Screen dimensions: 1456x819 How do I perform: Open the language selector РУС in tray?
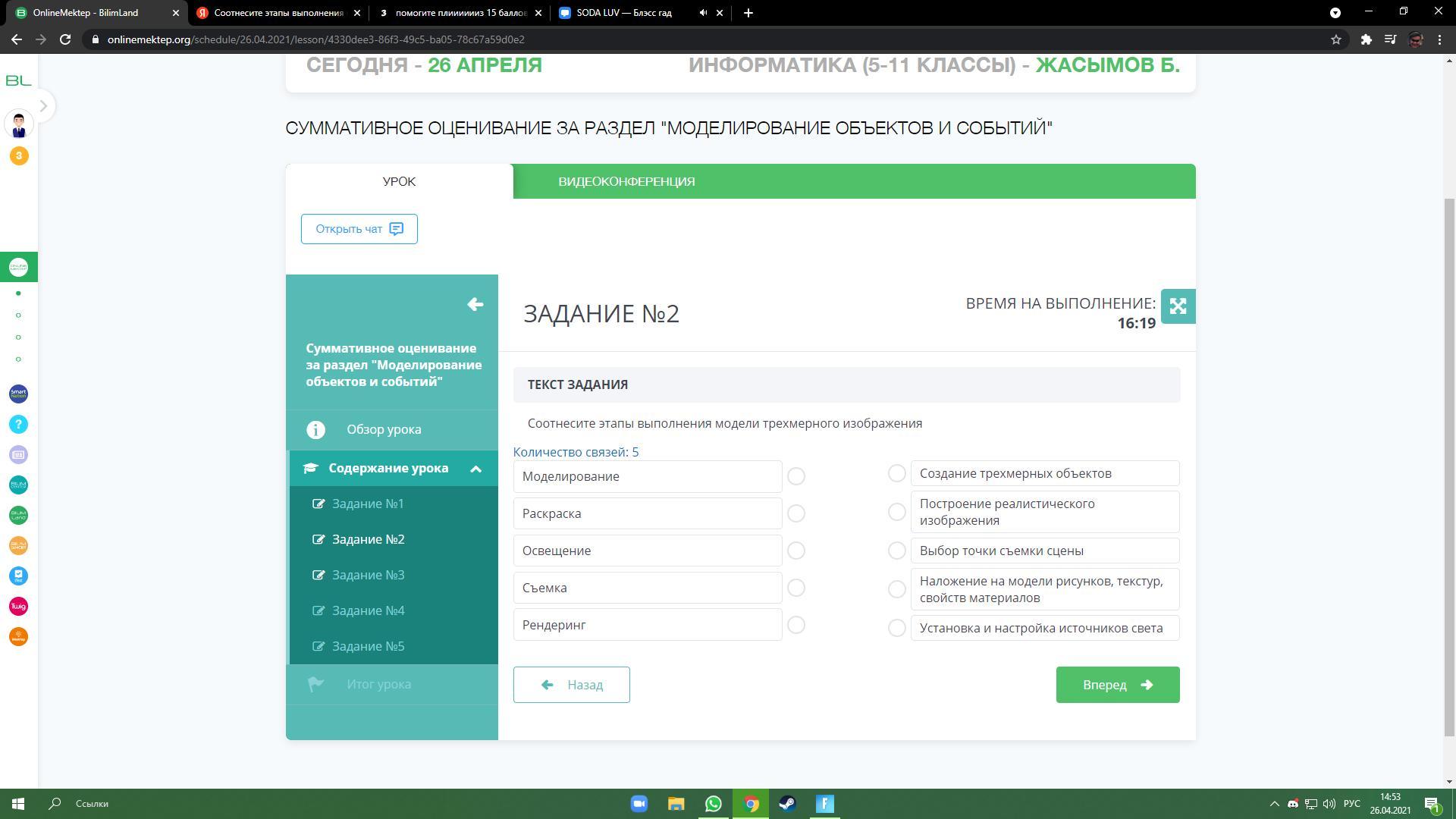[1351, 804]
